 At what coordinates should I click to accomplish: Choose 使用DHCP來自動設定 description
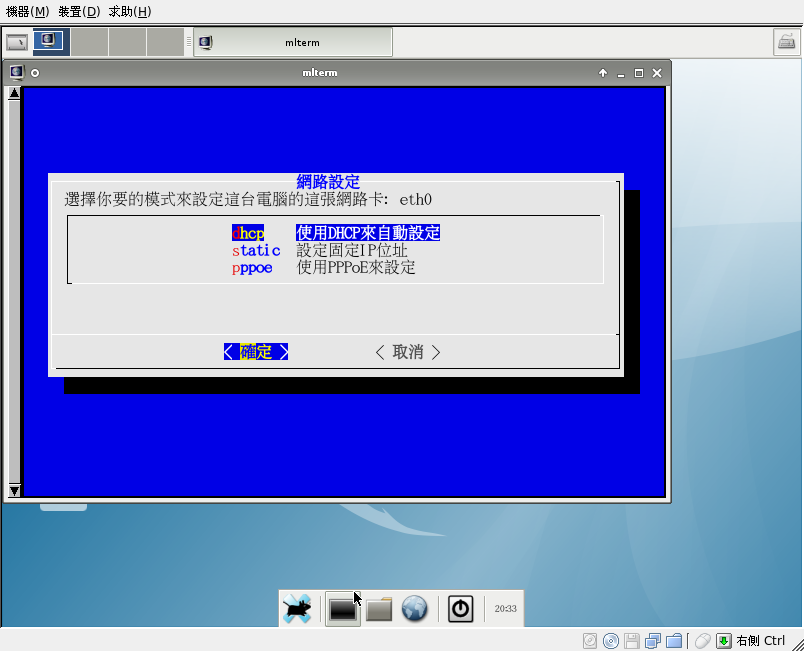click(x=368, y=233)
